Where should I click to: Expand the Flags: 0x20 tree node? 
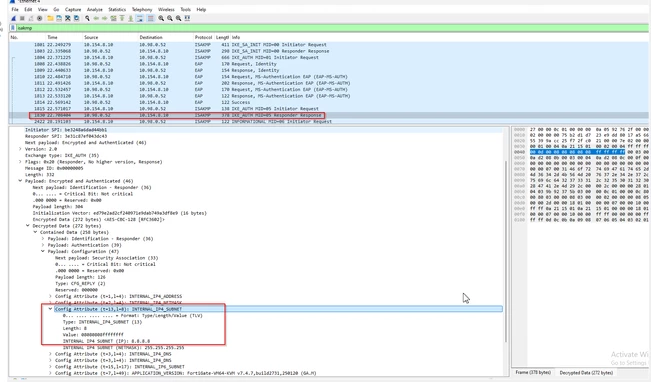tap(20, 162)
